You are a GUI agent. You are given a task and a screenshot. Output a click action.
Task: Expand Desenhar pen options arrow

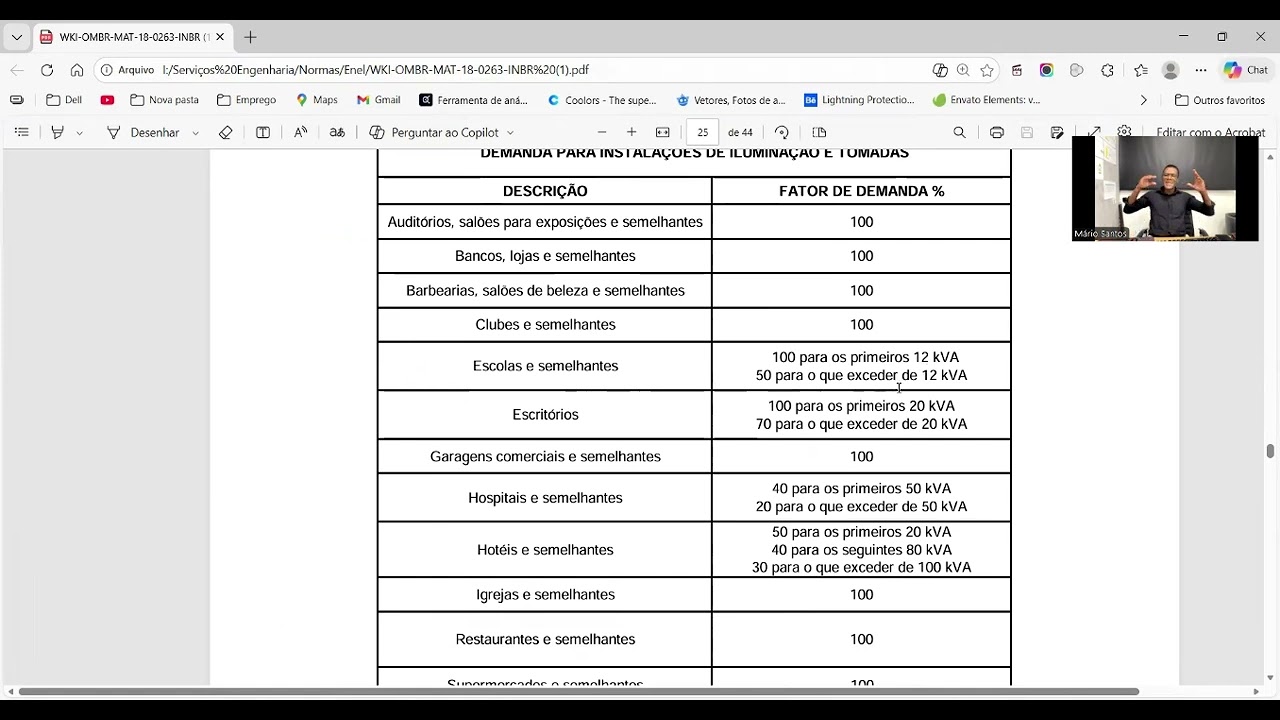coord(196,132)
